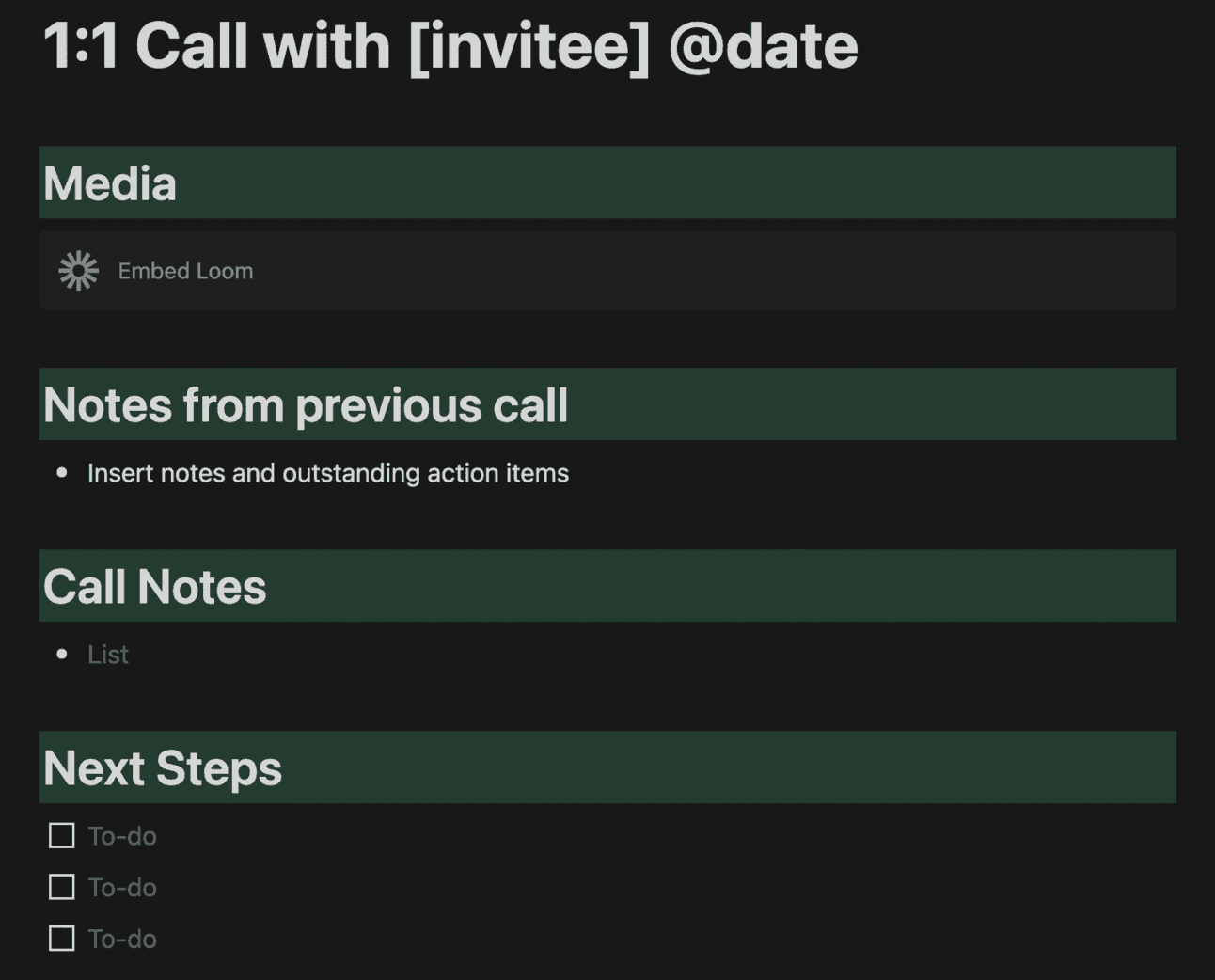Click the List placeholder under Call Notes
Screen dimensions: 1215x980
tap(108, 655)
